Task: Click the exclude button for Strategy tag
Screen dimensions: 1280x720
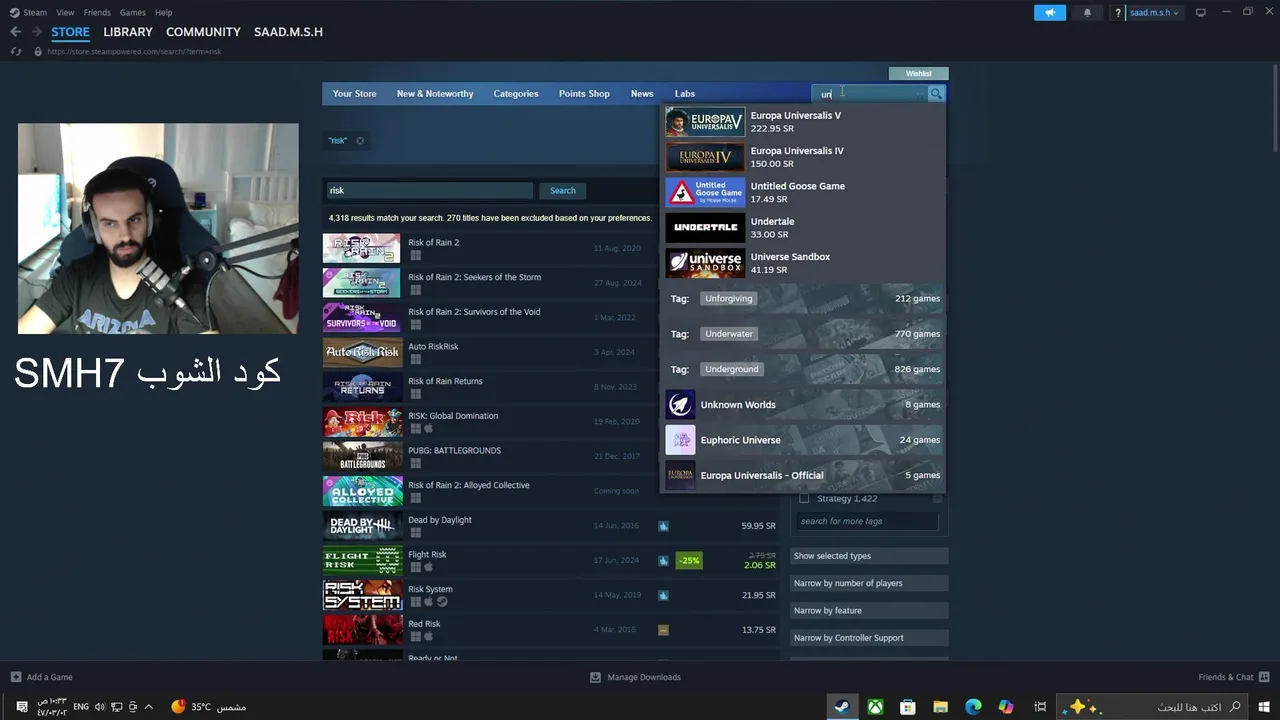Action: pos(937,498)
